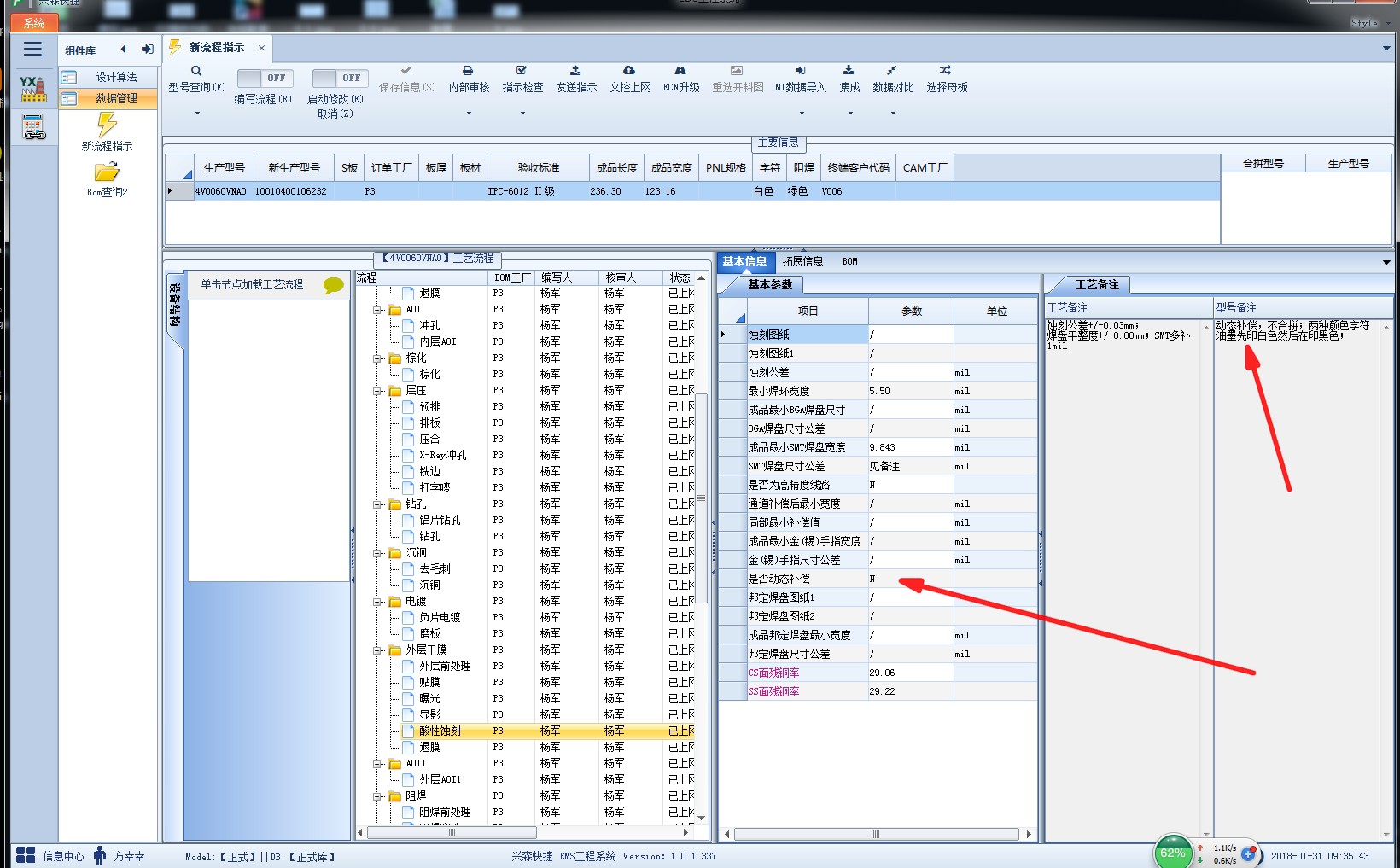
Task: Select the 酸性蚀刻 process step
Action: point(440,731)
